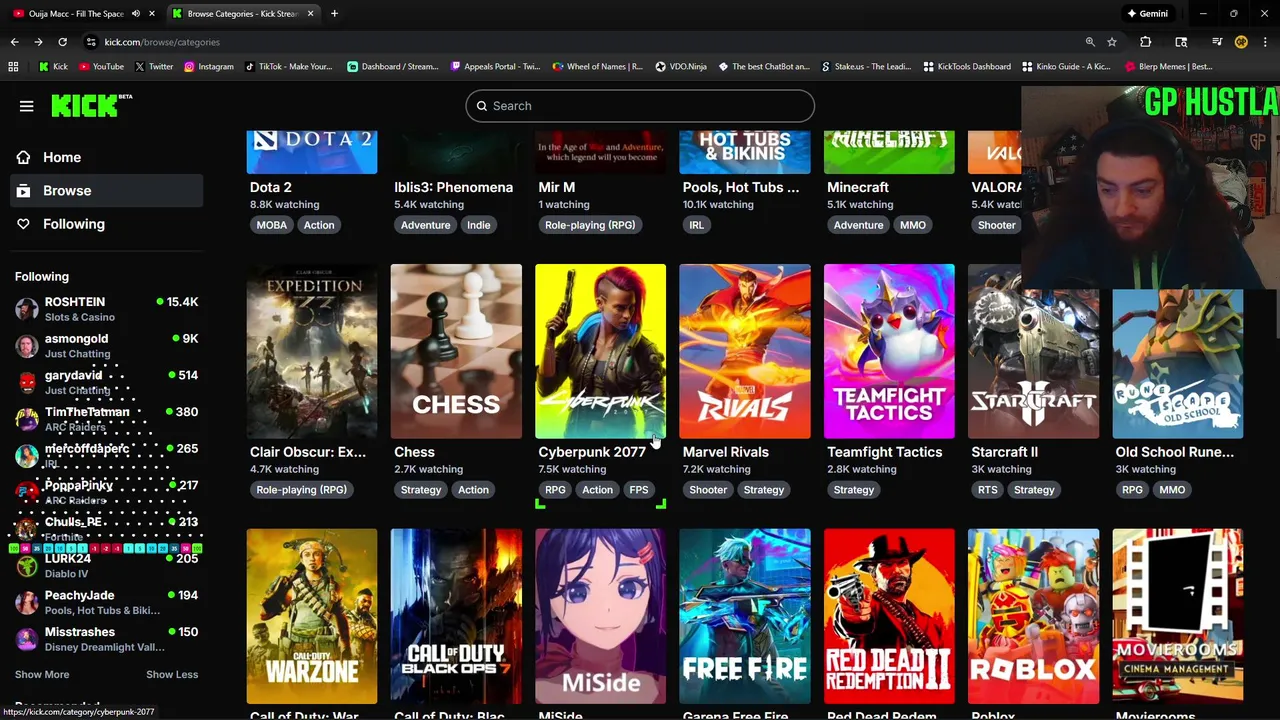Open the Kick bookmark
This screenshot has height=720, width=1280.
[x=54, y=67]
